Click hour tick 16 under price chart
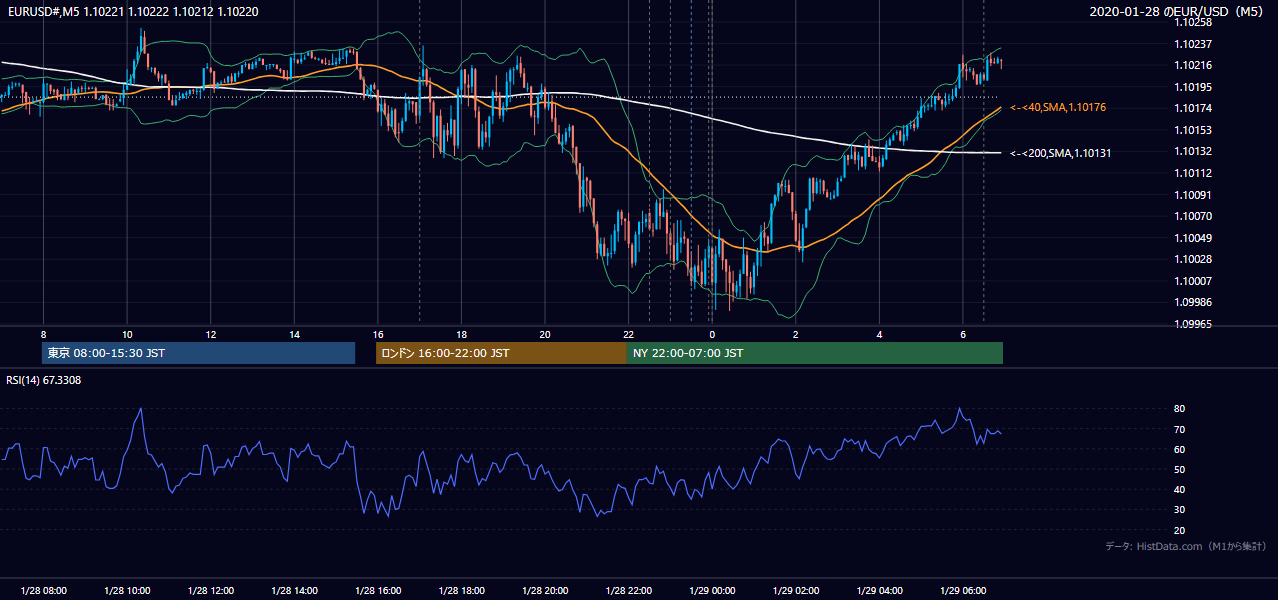 pyautogui.click(x=377, y=334)
